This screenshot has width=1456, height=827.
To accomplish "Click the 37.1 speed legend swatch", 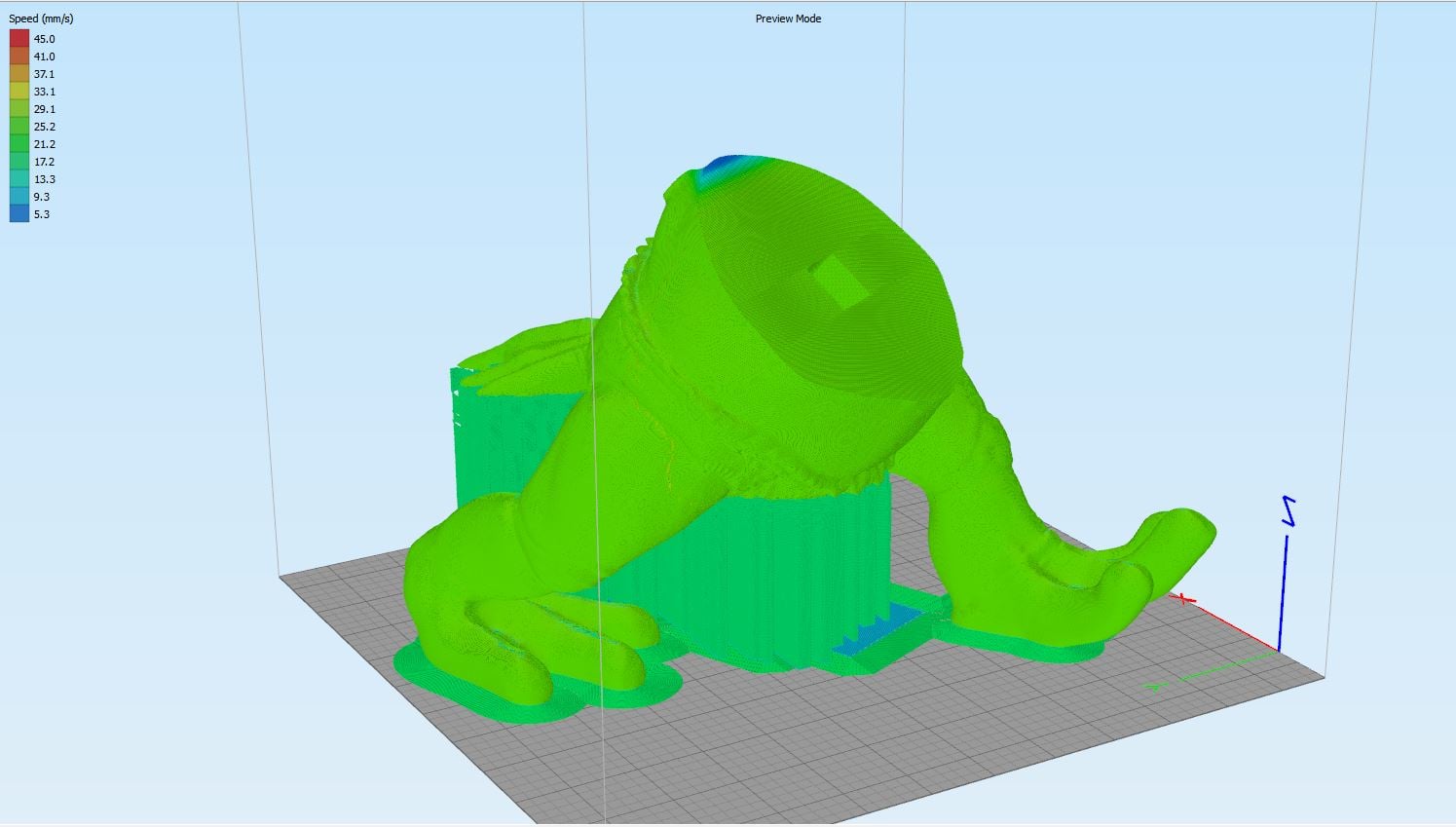I will tap(19, 74).
